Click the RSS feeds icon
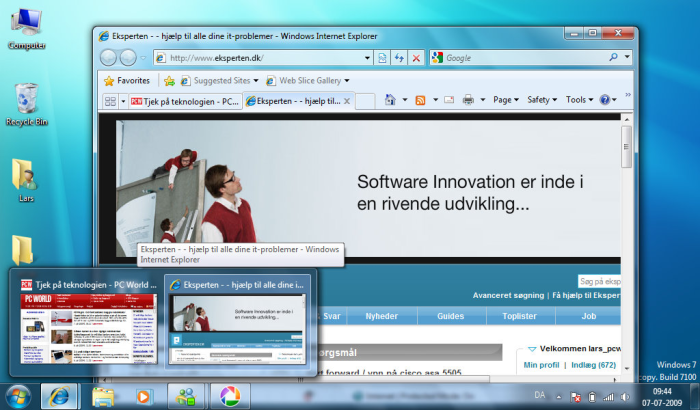 click(x=420, y=100)
